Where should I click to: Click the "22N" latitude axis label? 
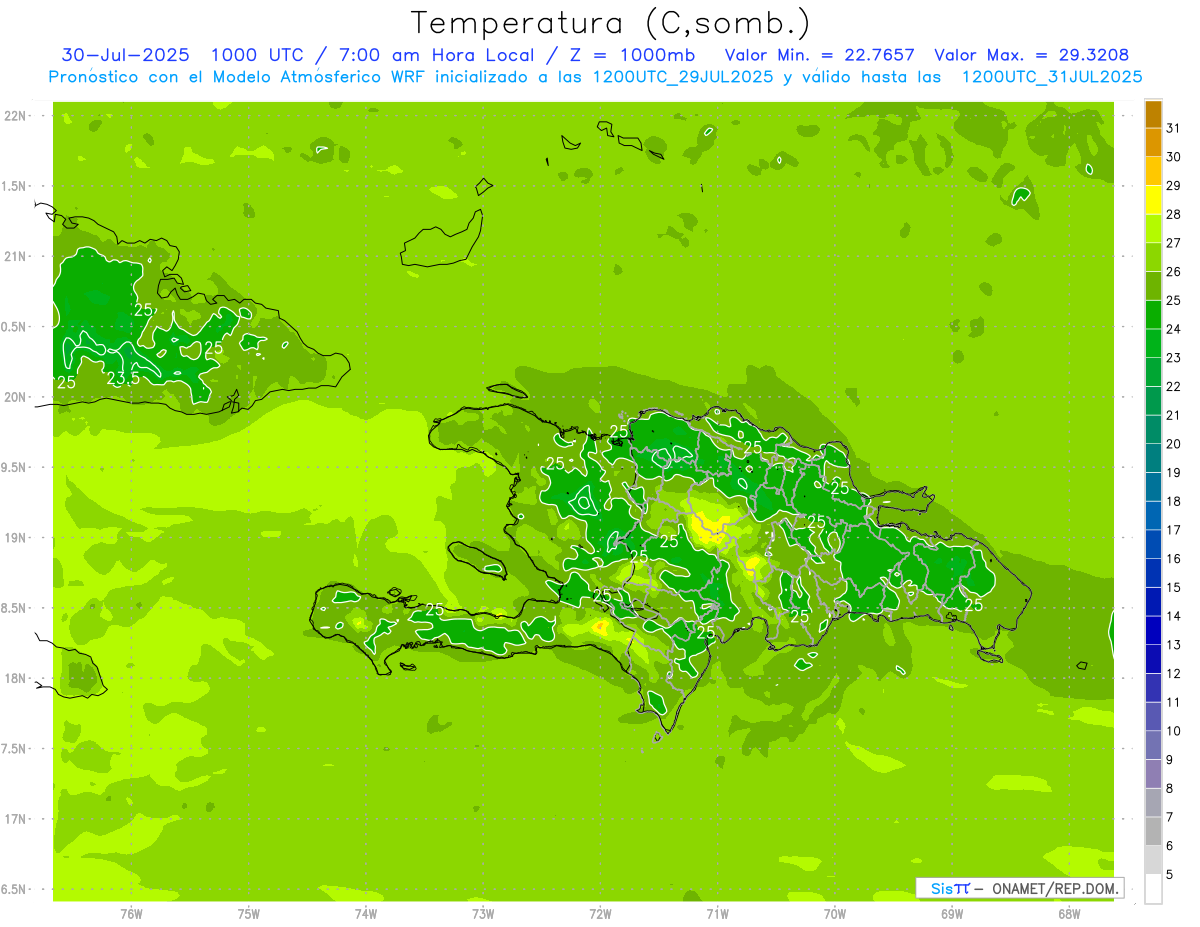15,116
